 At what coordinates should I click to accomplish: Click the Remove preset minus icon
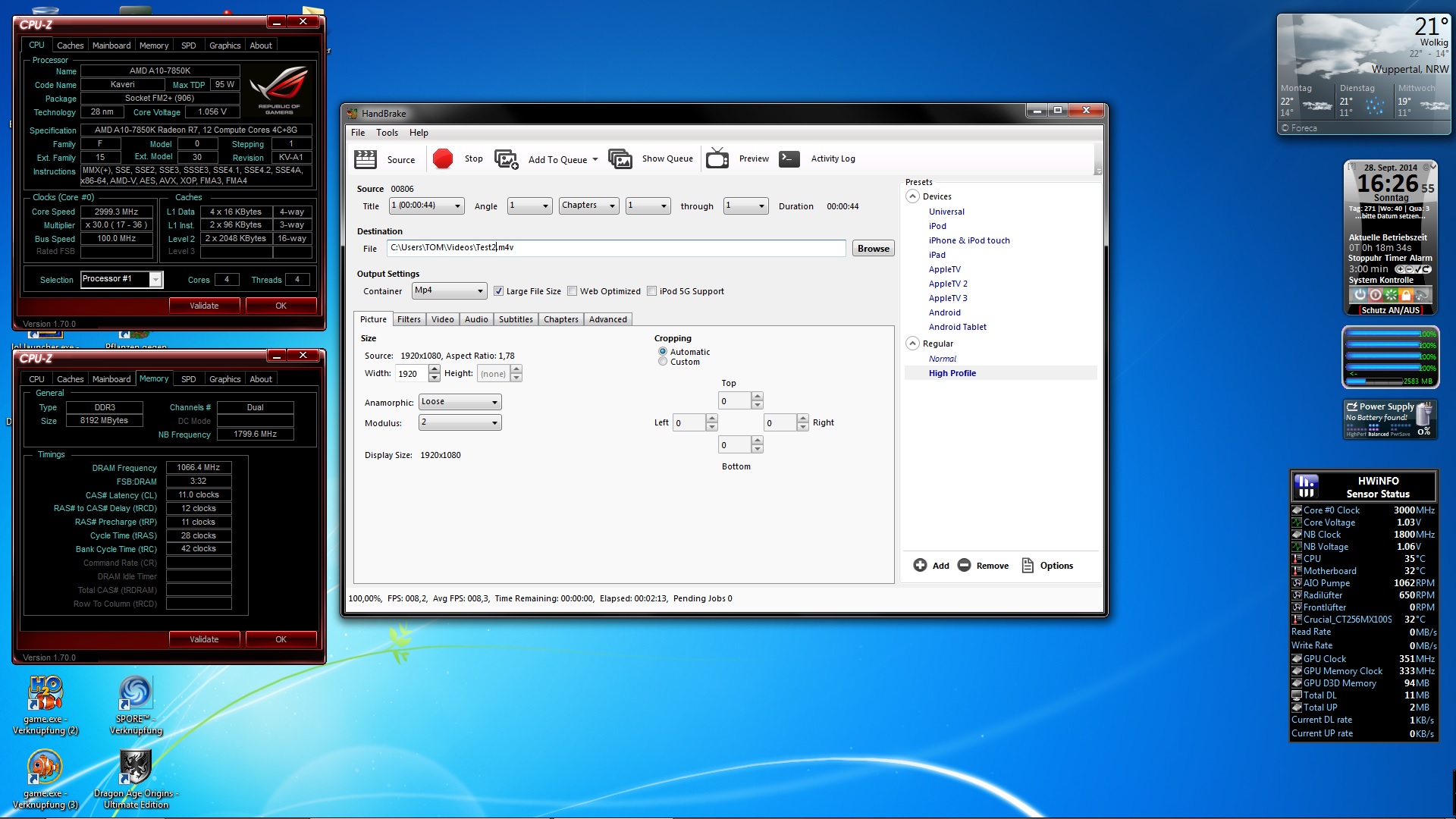tap(964, 566)
